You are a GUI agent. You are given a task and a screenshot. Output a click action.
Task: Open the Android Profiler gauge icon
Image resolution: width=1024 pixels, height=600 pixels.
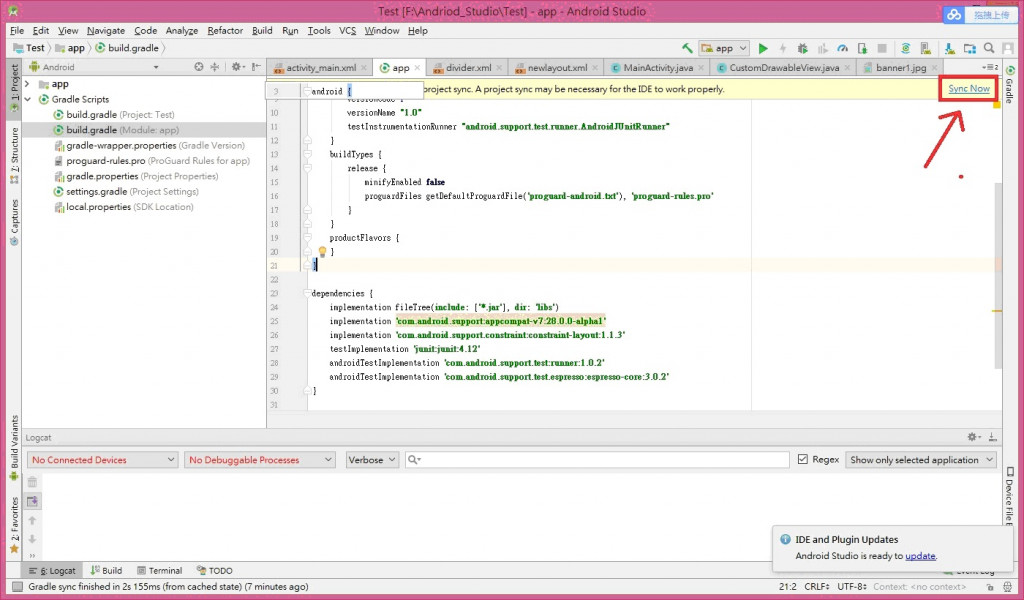(x=842, y=48)
